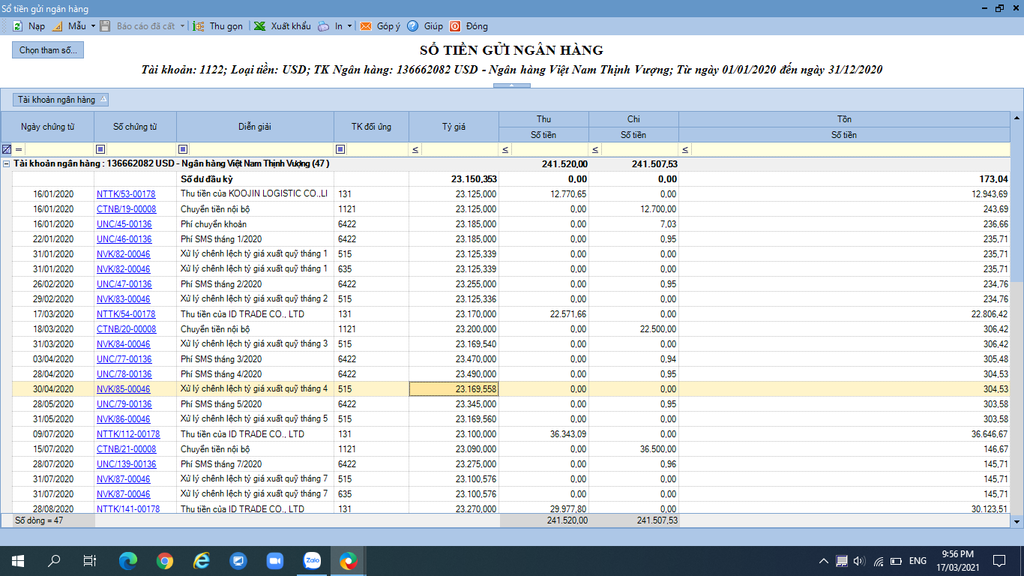Click the Tỷ giá column header
This screenshot has width=1024, height=576.
[454, 127]
